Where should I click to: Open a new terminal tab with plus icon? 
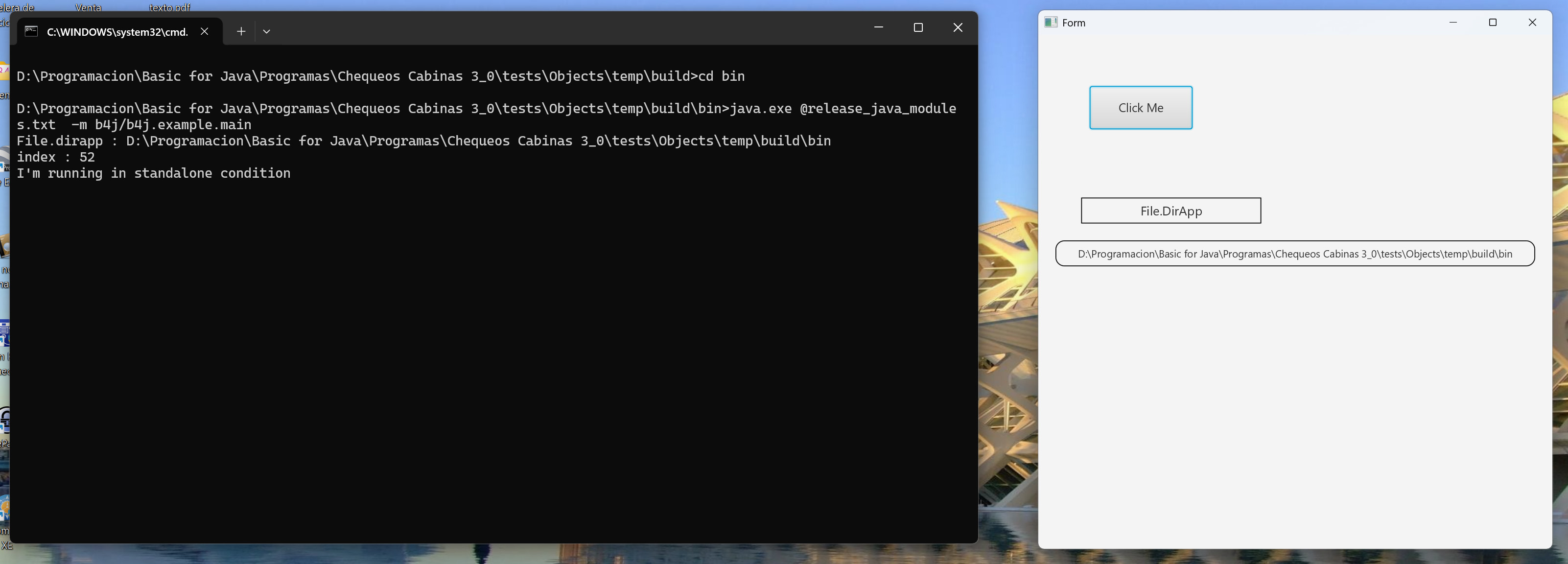[241, 31]
